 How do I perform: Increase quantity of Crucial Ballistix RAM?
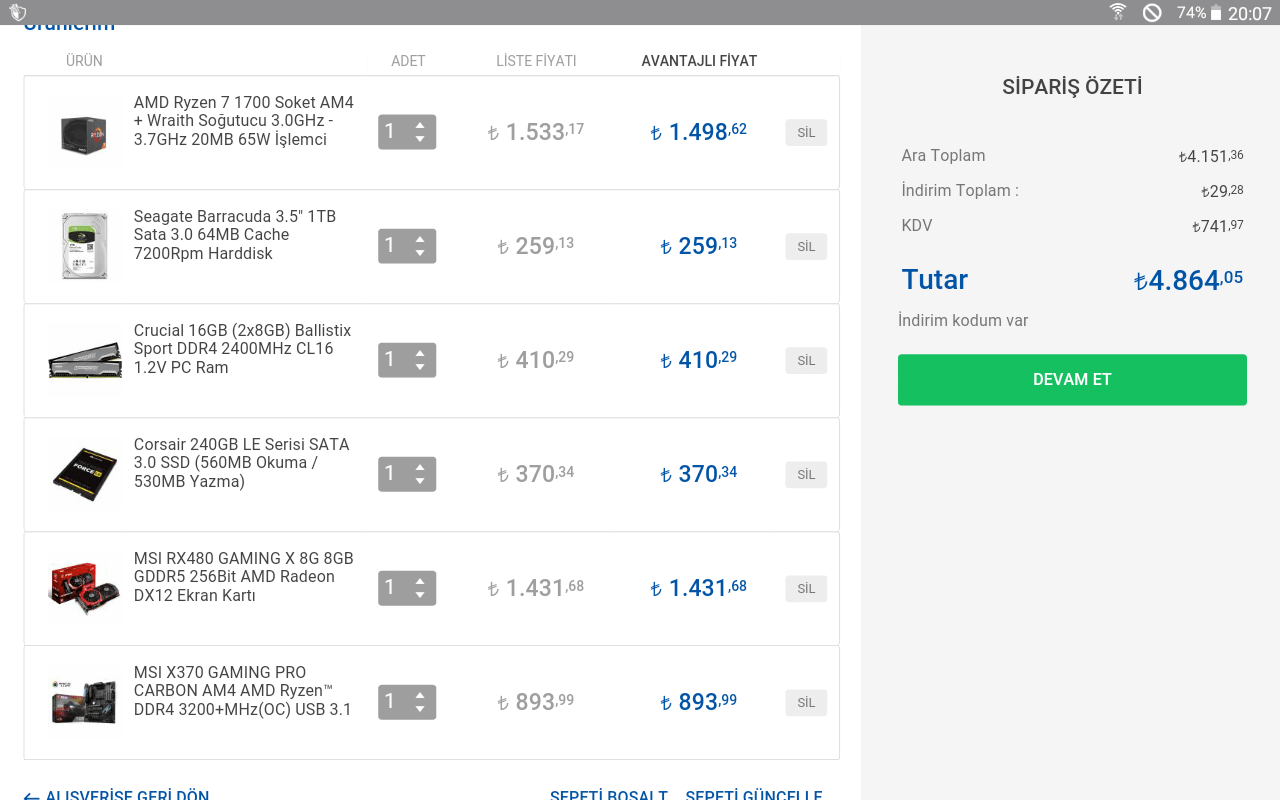(x=420, y=353)
